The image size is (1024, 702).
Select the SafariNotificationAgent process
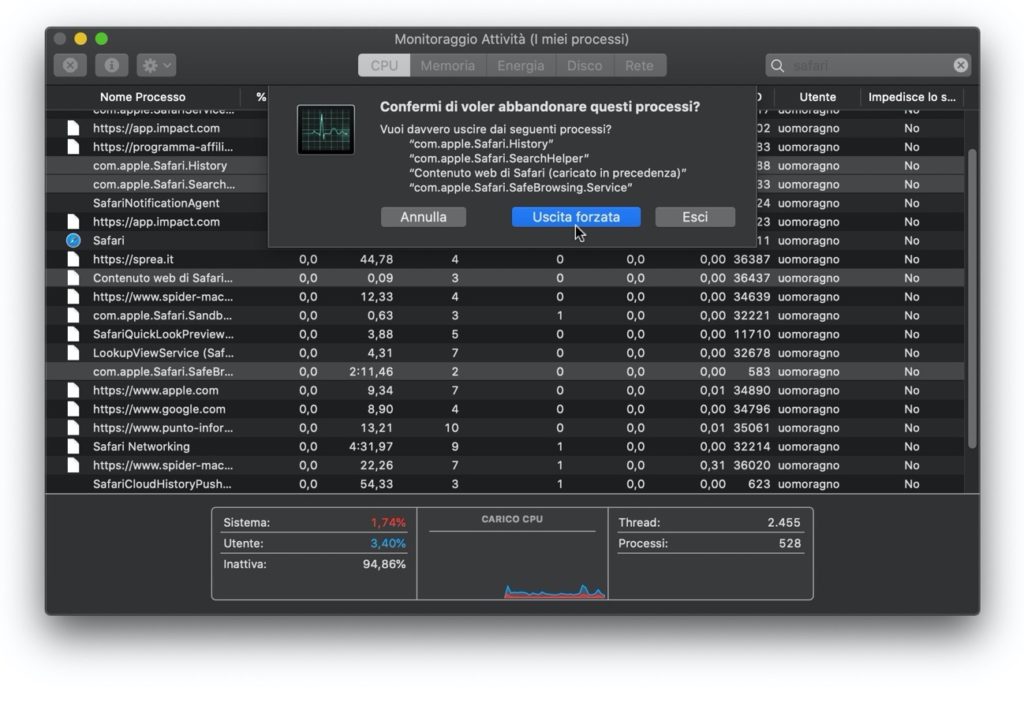click(156, 203)
